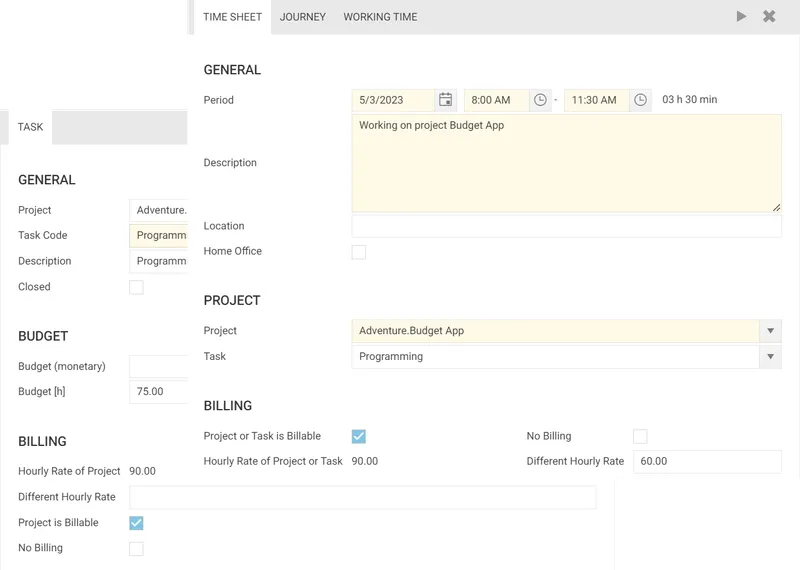Expand the Project dropdown arrow

click(x=770, y=331)
